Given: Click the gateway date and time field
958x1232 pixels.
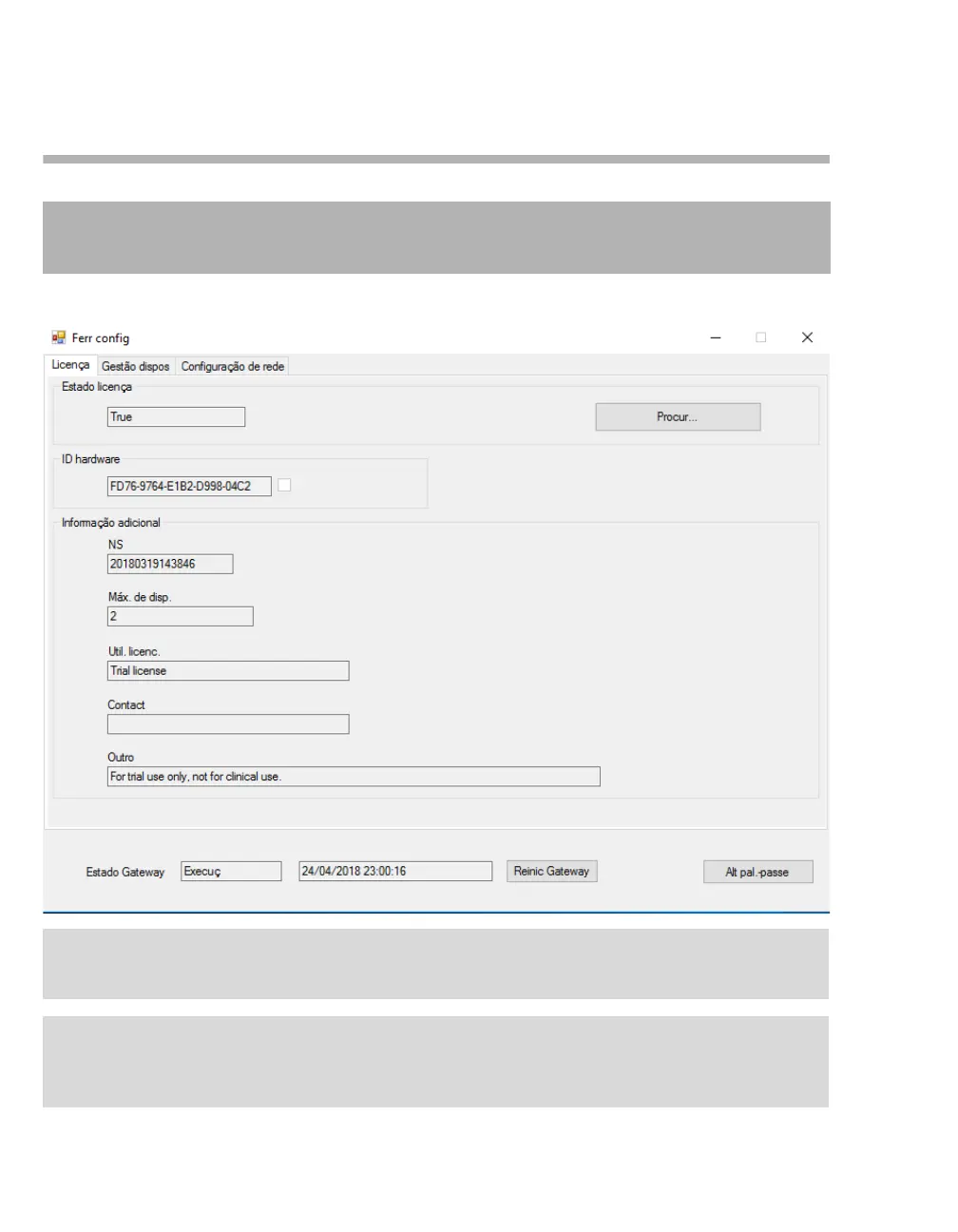Looking at the screenshot, I should (395, 872).
